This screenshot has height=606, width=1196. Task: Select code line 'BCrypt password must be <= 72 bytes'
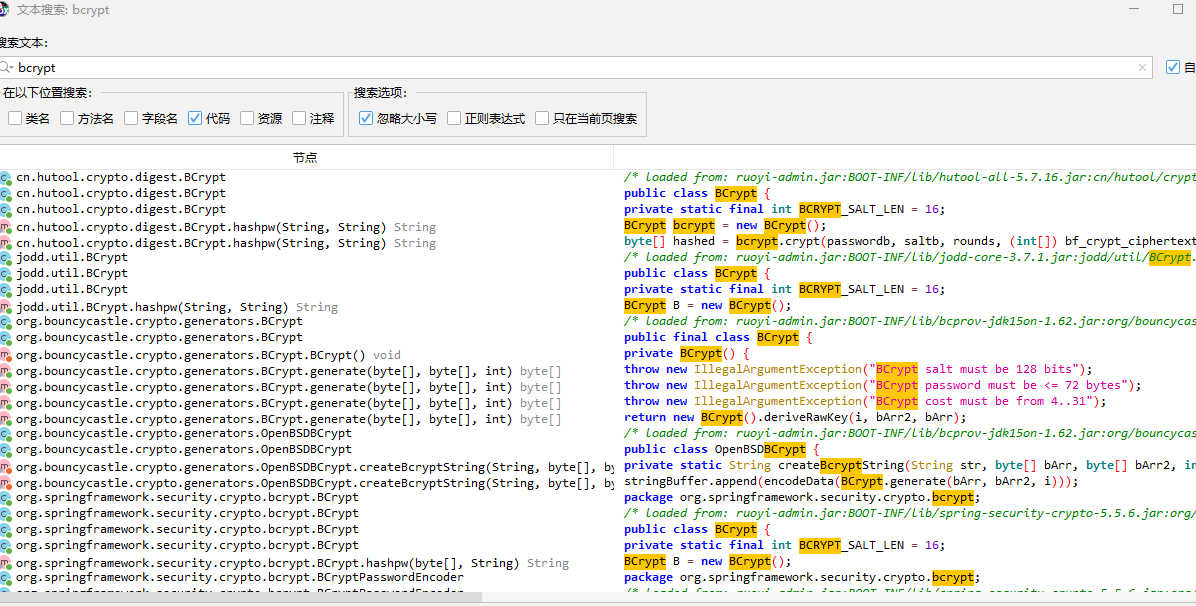(x=883, y=385)
